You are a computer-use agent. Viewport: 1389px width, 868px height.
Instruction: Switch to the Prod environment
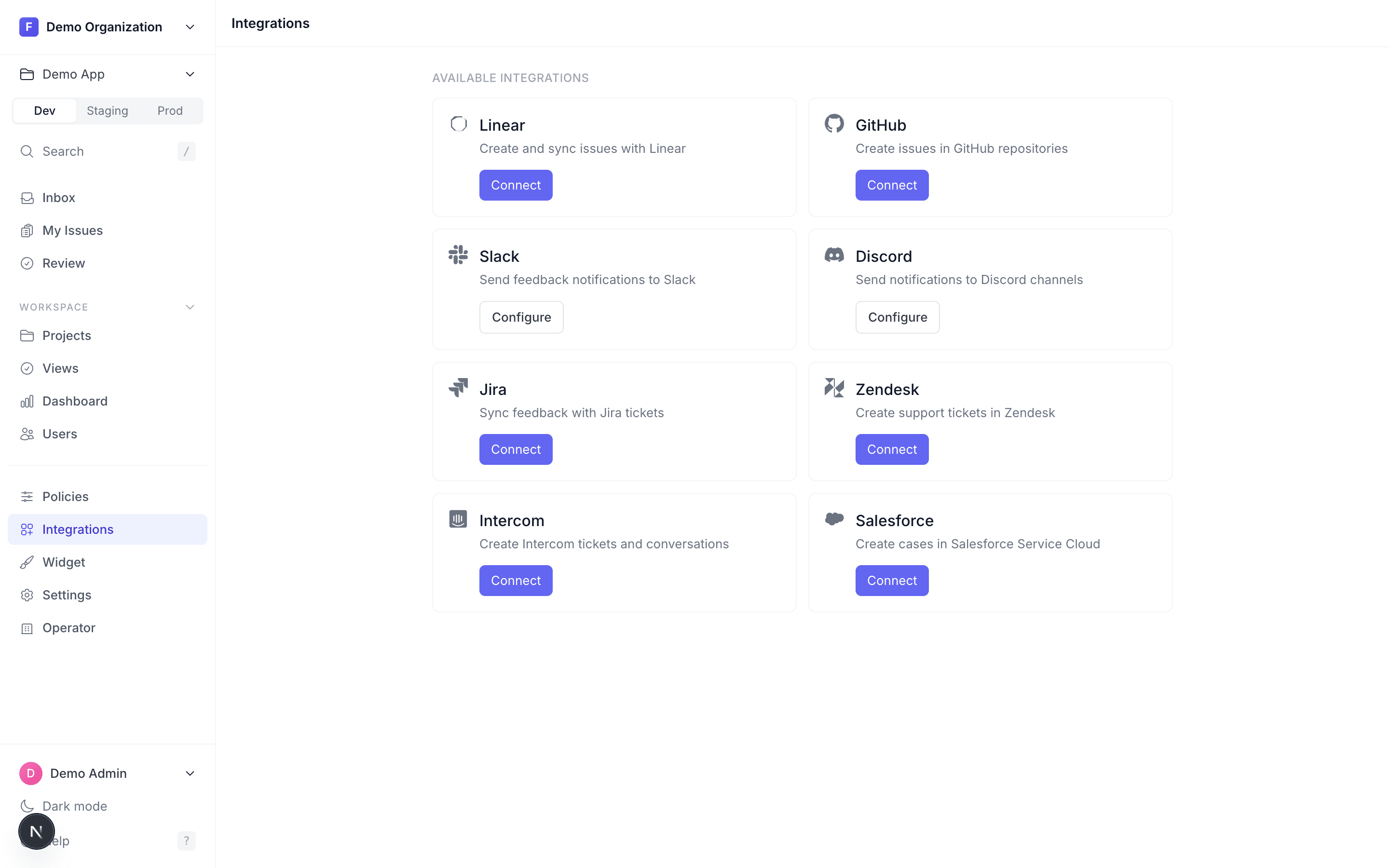coord(169,110)
